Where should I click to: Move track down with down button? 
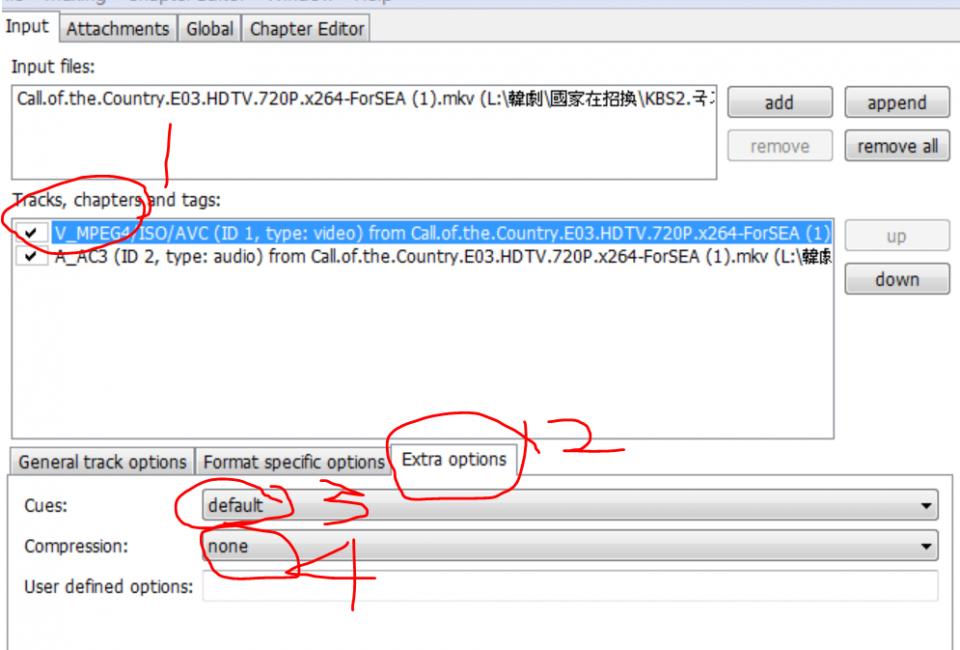coord(897,279)
